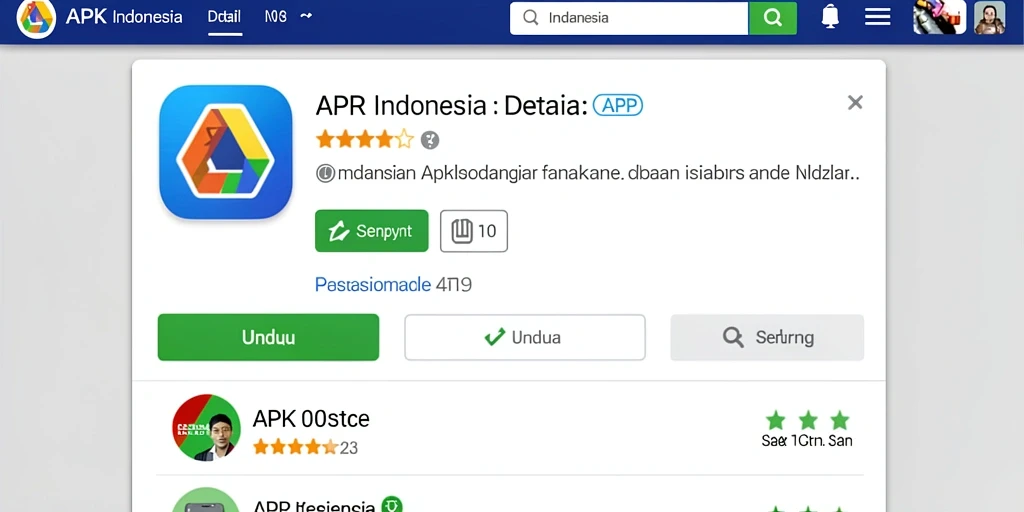1024x512 pixels.
Task: Click the Serlurng search button
Action: [767, 337]
